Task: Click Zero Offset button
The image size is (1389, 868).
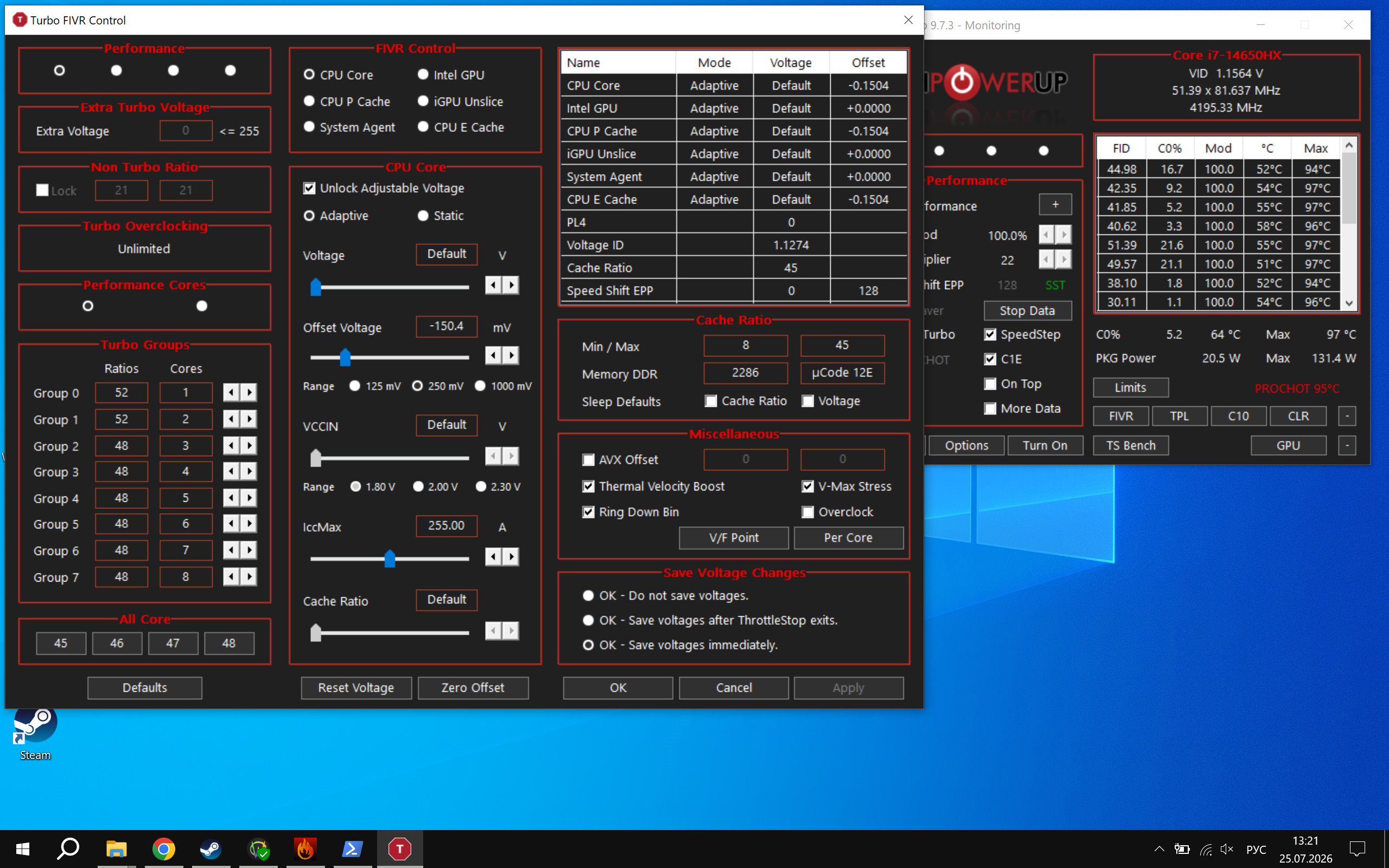Action: pyautogui.click(x=473, y=688)
